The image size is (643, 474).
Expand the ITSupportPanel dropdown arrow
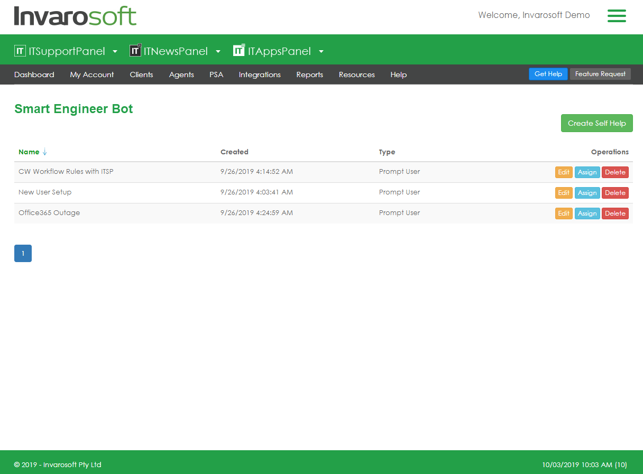point(115,52)
